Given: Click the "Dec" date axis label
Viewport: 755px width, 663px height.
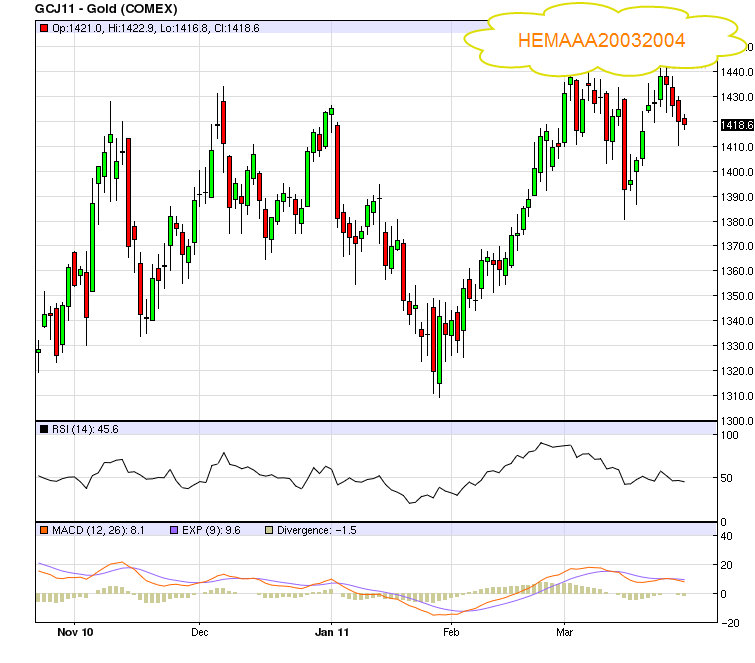Looking at the screenshot, I should pos(200,632).
